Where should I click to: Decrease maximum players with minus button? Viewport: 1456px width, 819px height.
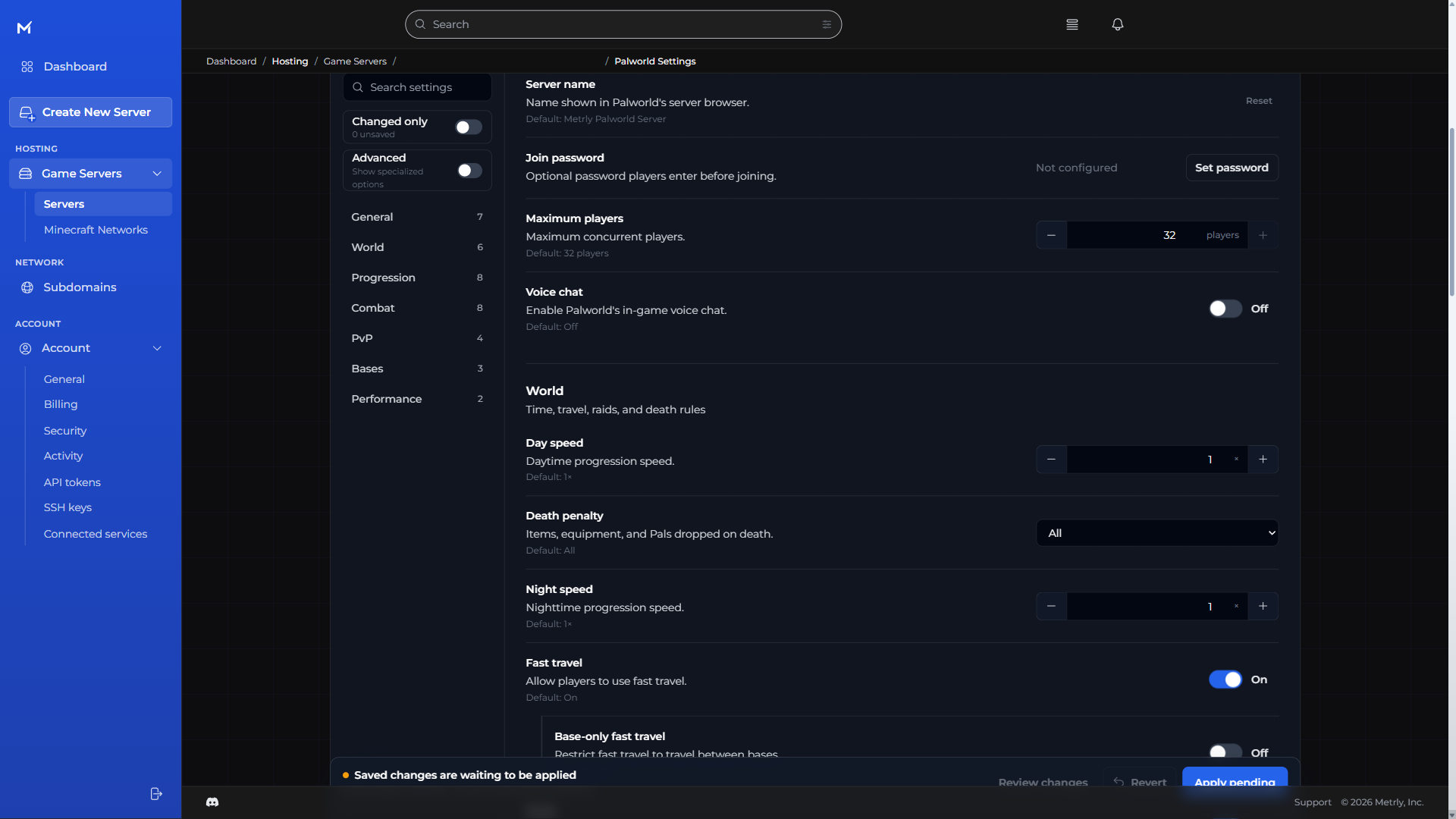(1051, 235)
